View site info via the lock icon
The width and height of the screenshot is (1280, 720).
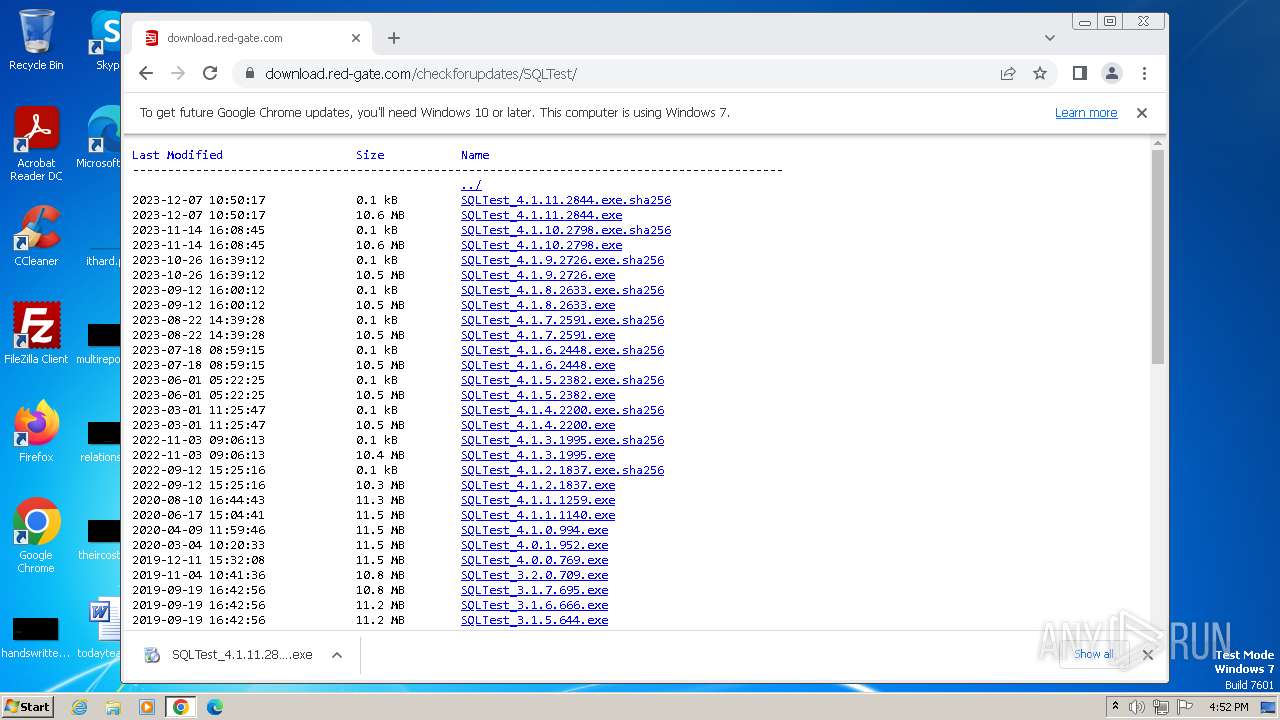point(249,73)
